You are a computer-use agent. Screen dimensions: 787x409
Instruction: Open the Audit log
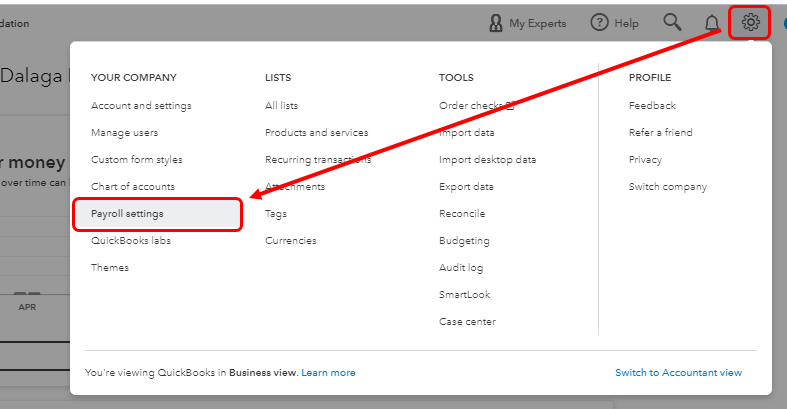click(461, 268)
